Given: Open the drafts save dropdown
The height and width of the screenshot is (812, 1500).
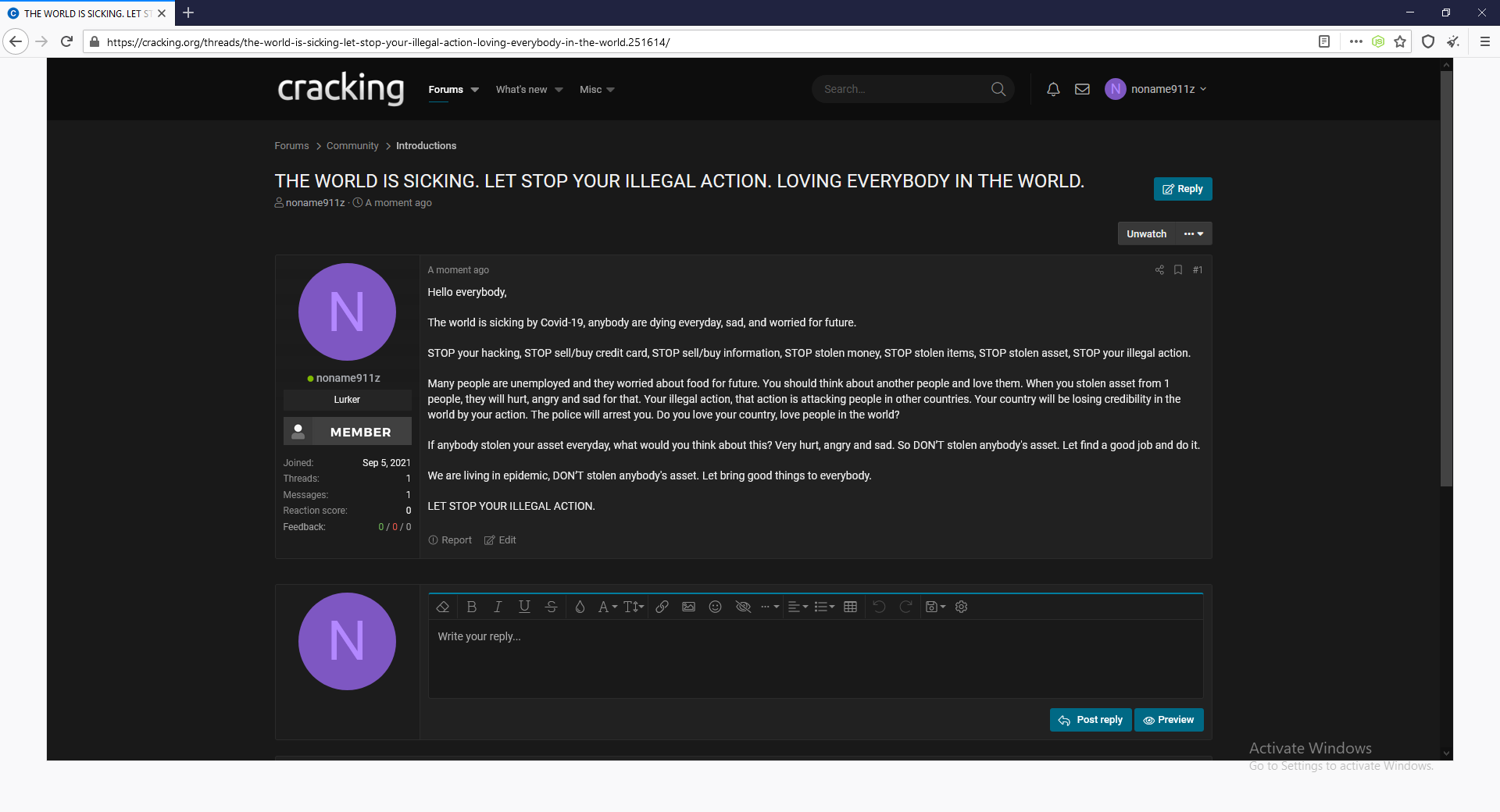Looking at the screenshot, I should click(935, 607).
